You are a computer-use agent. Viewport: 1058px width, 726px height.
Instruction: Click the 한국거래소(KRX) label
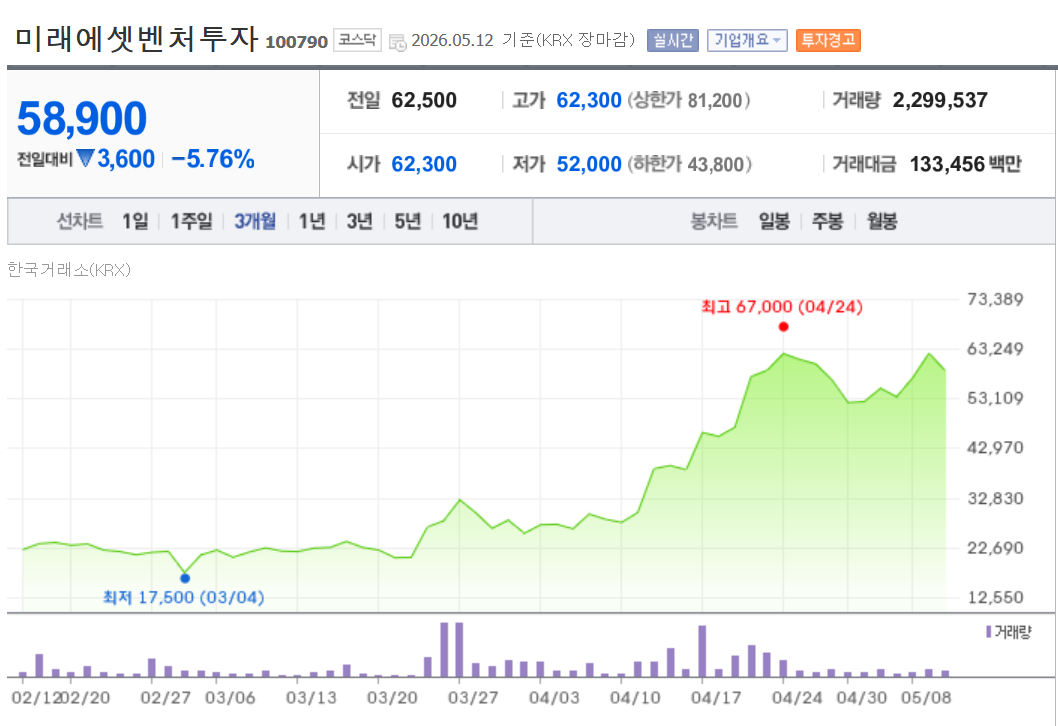click(69, 270)
